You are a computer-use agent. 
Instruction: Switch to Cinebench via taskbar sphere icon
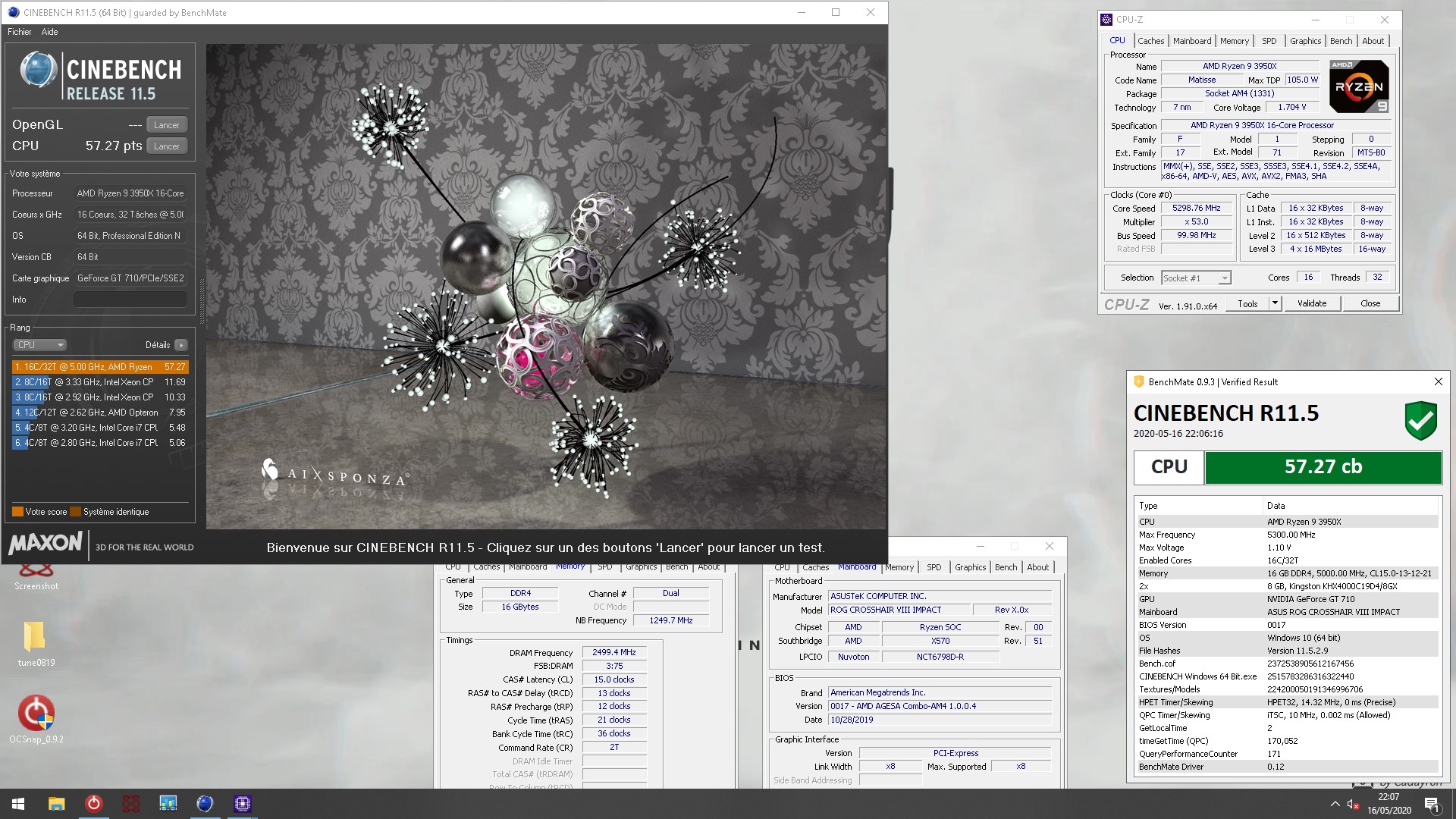pyautogui.click(x=205, y=804)
